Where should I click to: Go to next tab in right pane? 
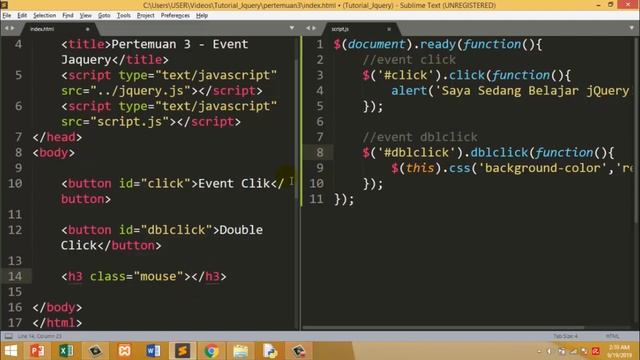314,28
